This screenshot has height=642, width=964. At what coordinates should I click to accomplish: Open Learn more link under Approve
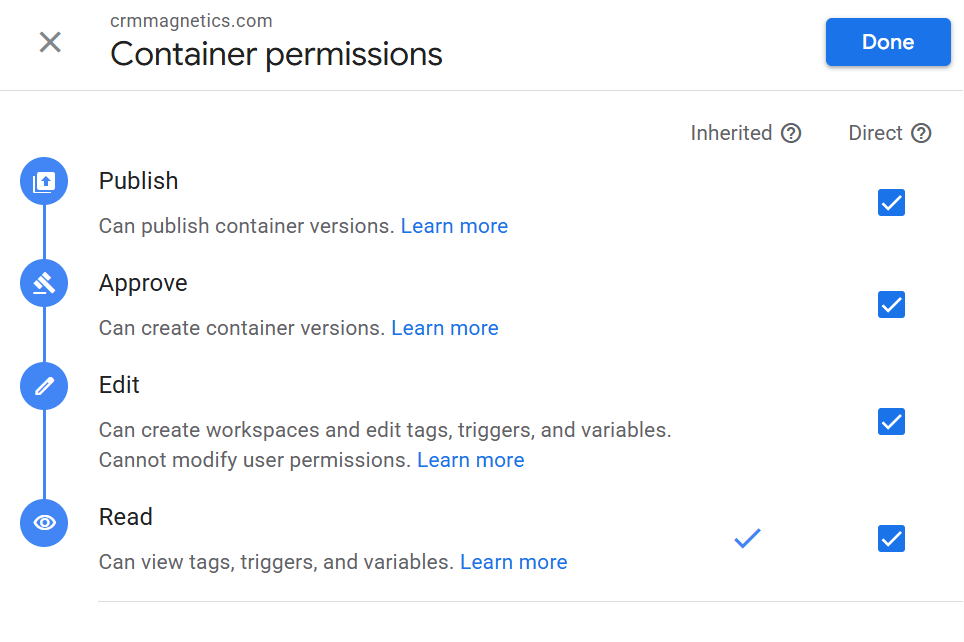point(445,328)
